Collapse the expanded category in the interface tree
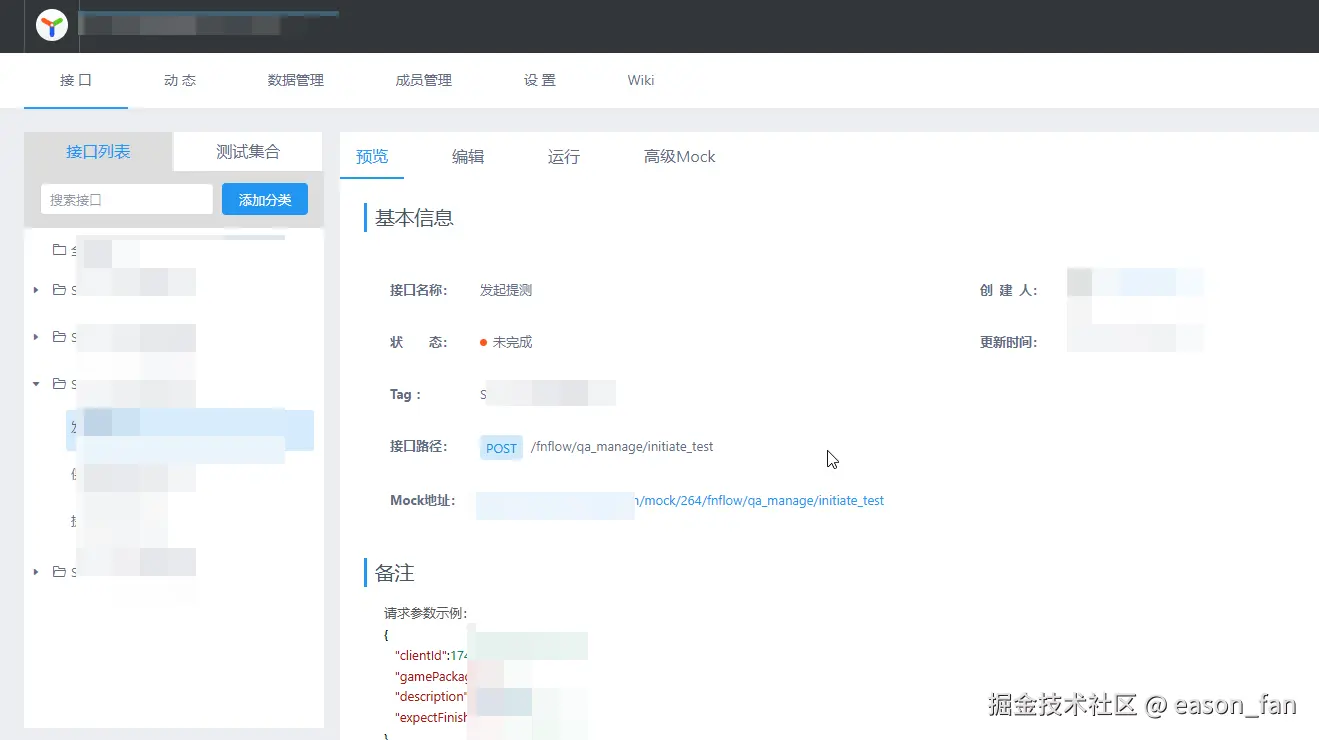The height and width of the screenshot is (740, 1319). click(36, 384)
